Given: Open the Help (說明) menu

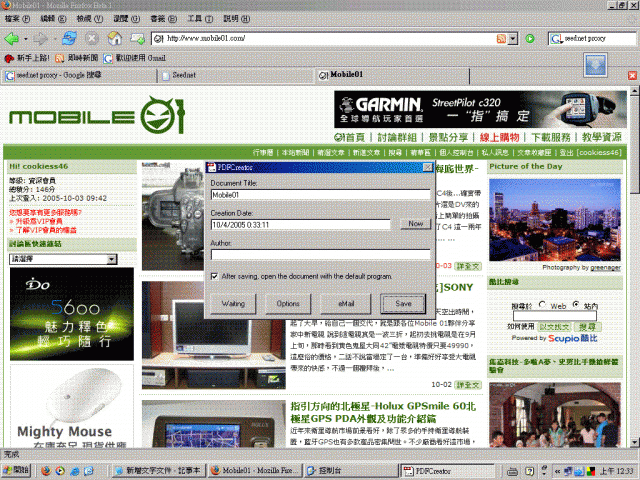Looking at the screenshot, I should coord(236,19).
